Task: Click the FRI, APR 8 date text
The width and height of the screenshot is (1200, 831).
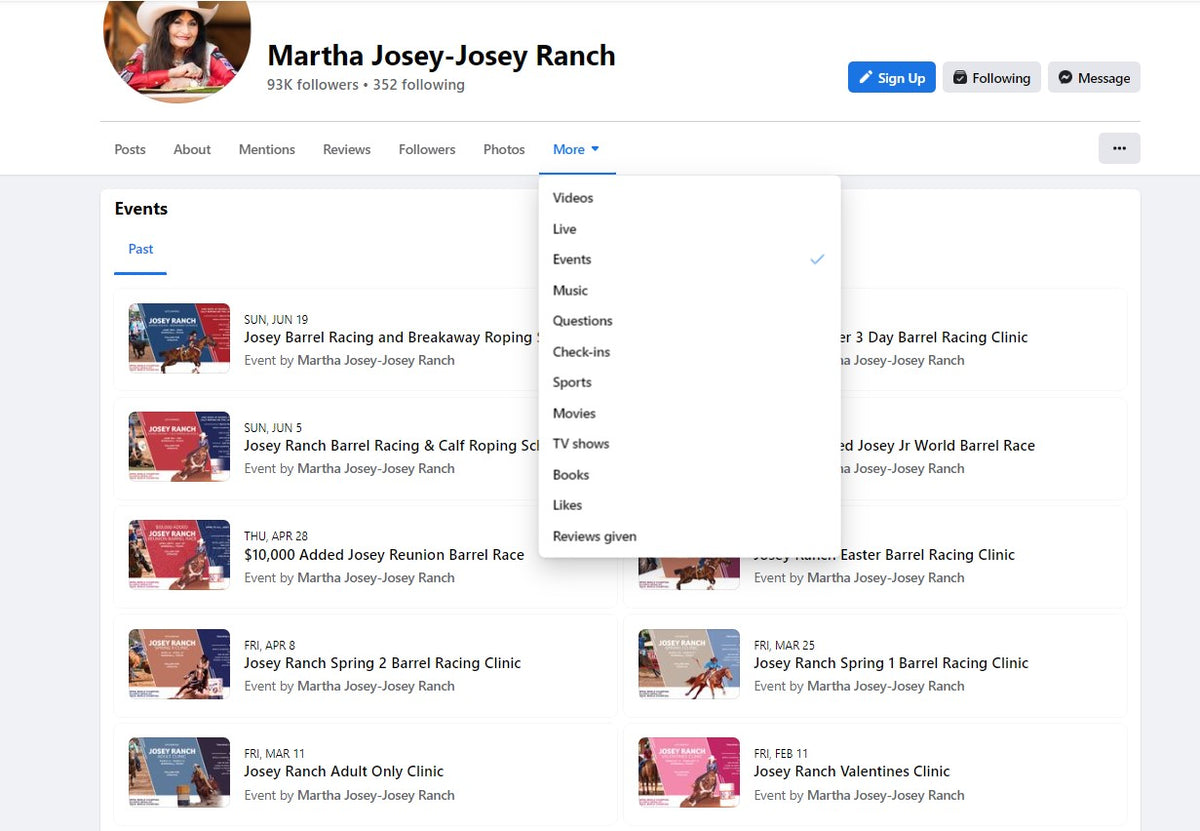Action: pyautogui.click(x=270, y=645)
